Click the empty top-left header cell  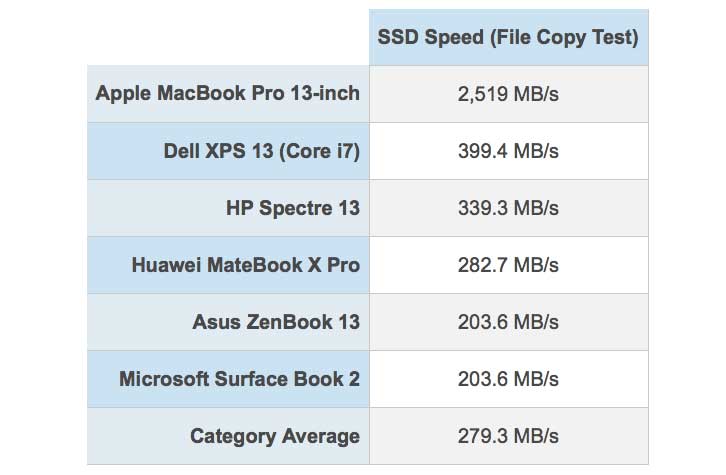click(228, 37)
